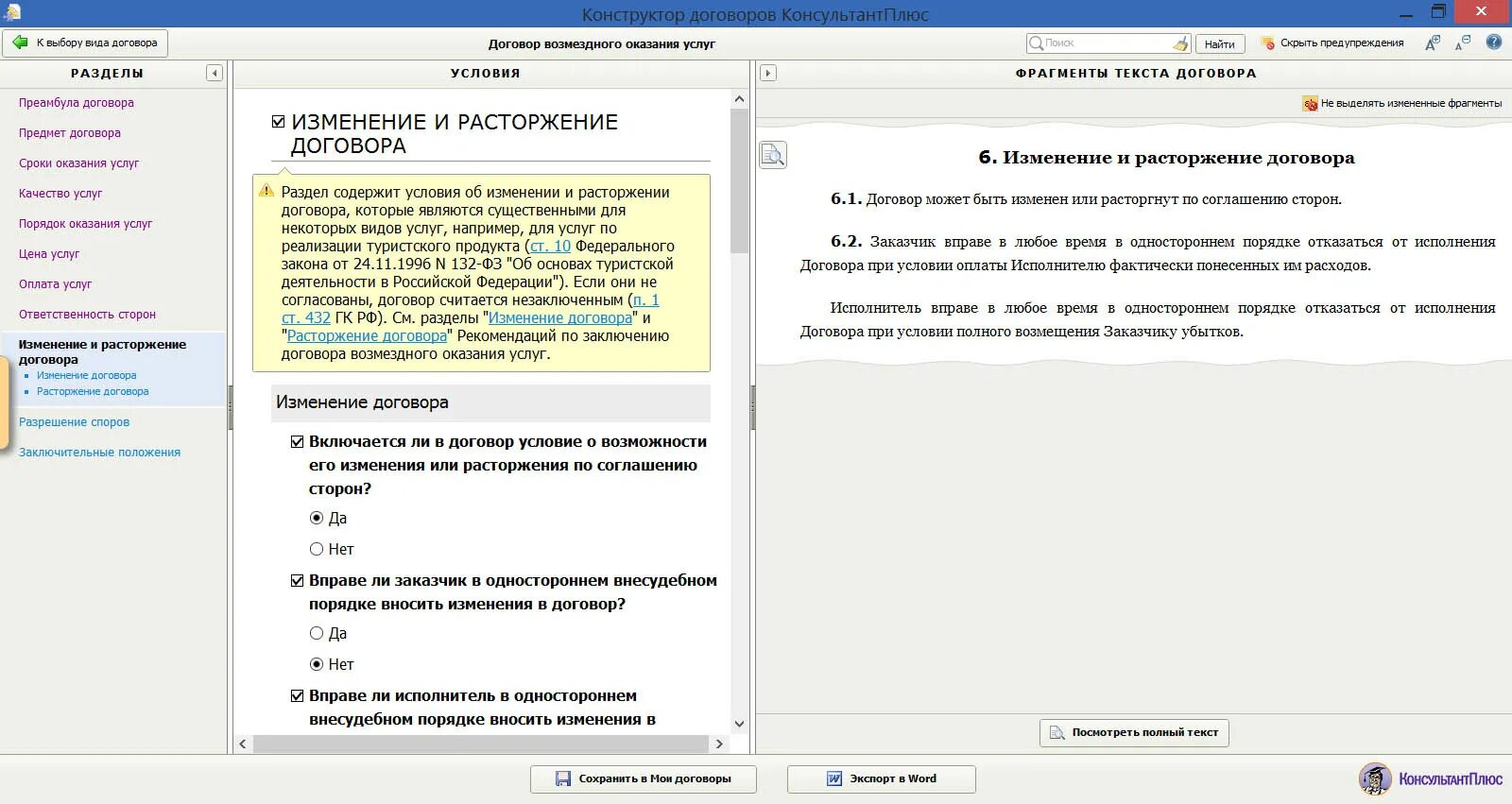
Task: Jump to Расторжение договора subsection in sidebar
Action: point(93,392)
